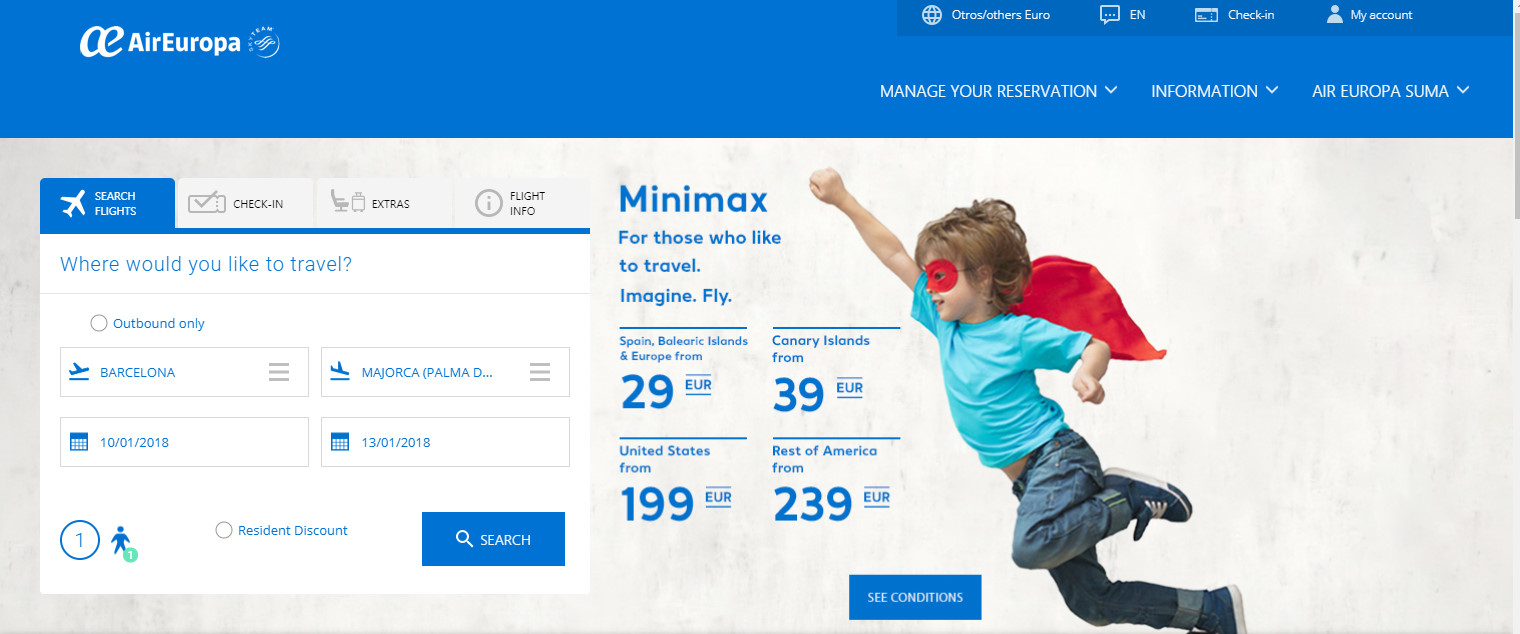Open airport list menu icon for Majorca
The height and width of the screenshot is (634, 1520).
pyautogui.click(x=540, y=372)
